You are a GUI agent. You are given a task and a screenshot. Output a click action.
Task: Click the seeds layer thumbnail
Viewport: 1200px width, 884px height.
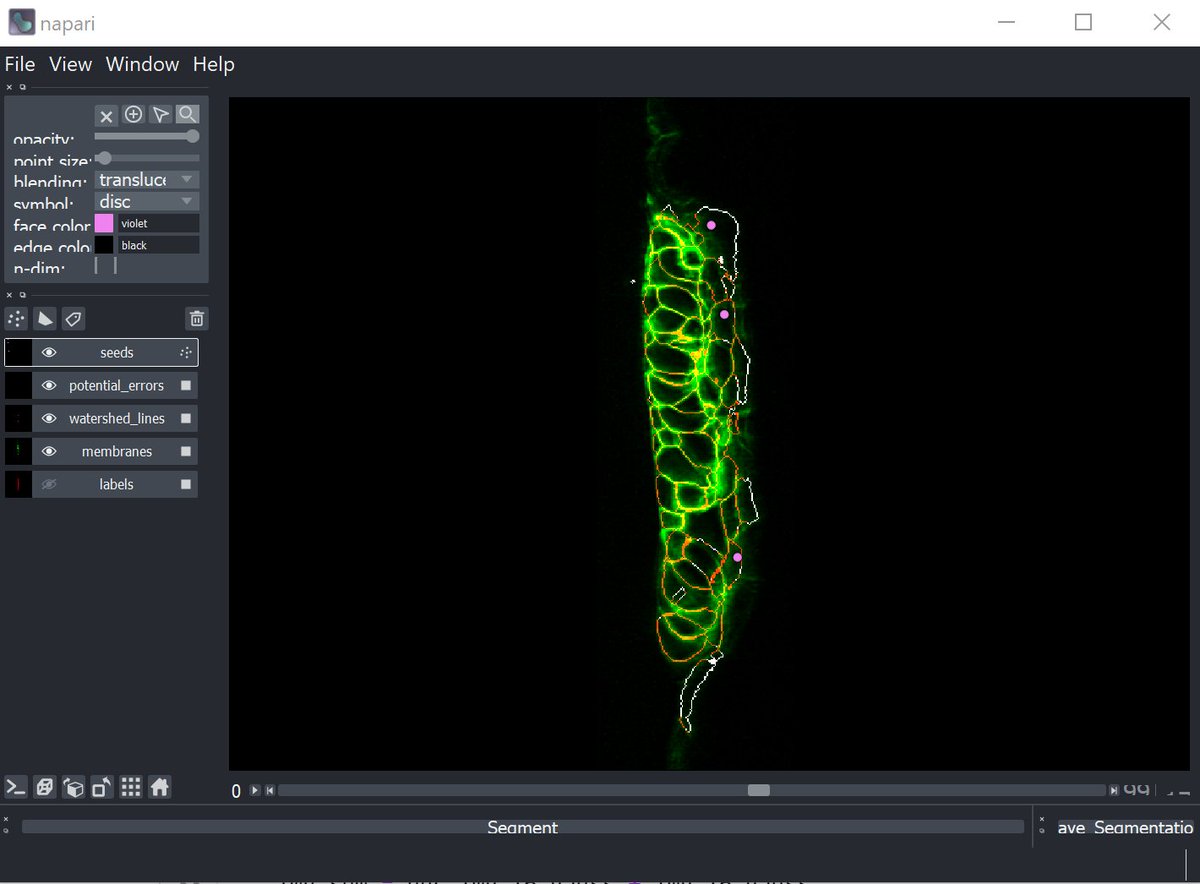tap(18, 352)
